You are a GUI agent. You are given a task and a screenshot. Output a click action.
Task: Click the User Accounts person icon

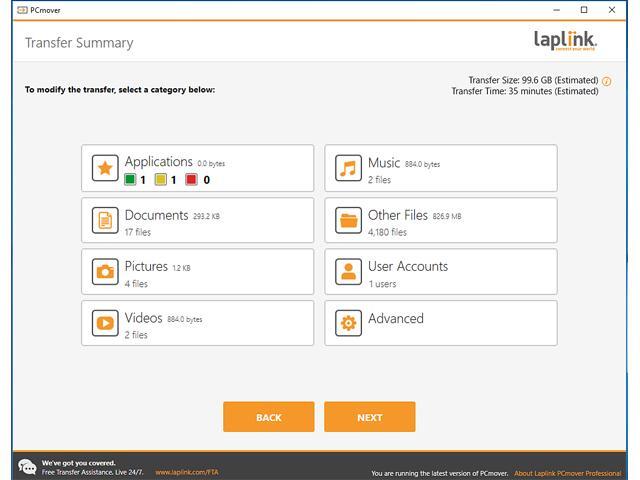pos(348,271)
